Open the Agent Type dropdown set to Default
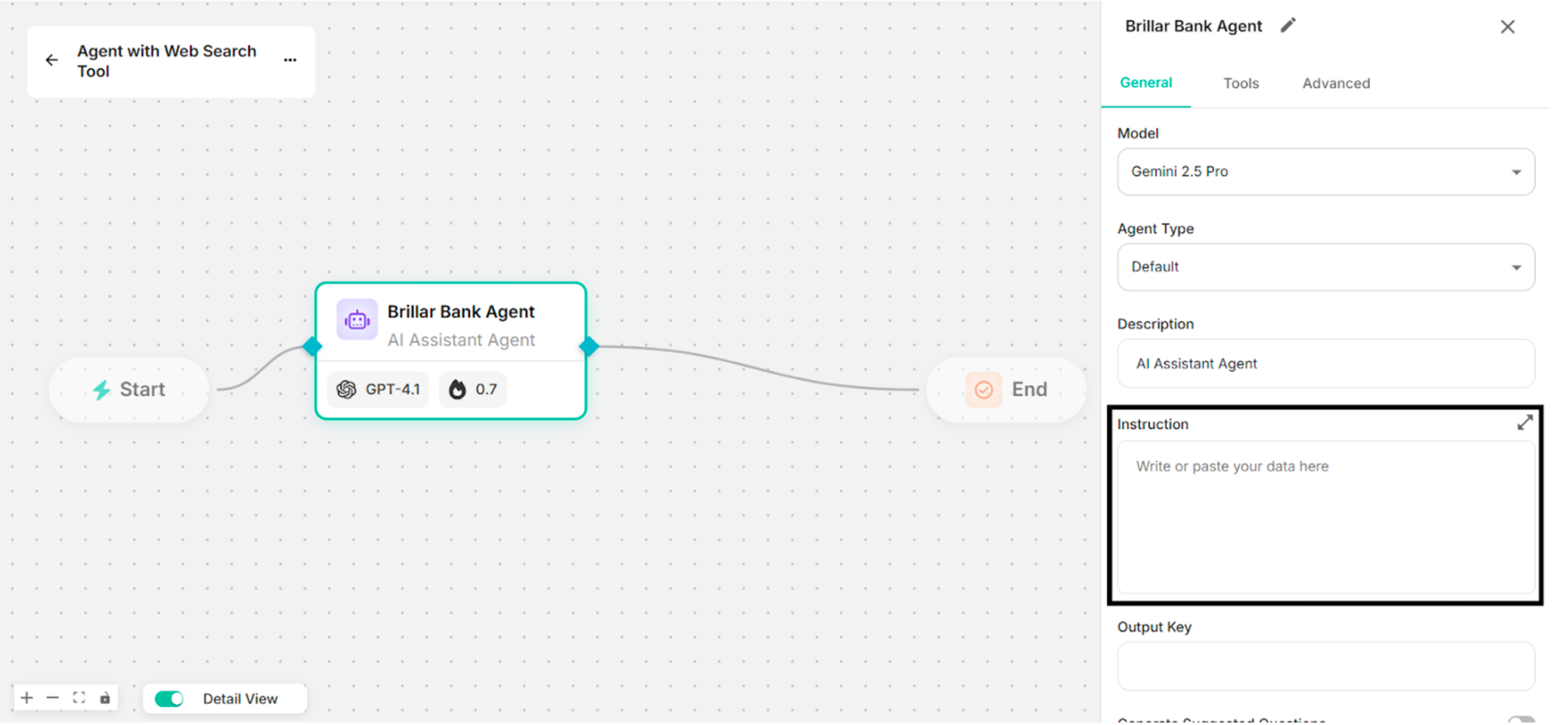Viewport: 1568px width, 725px height. (1326, 267)
